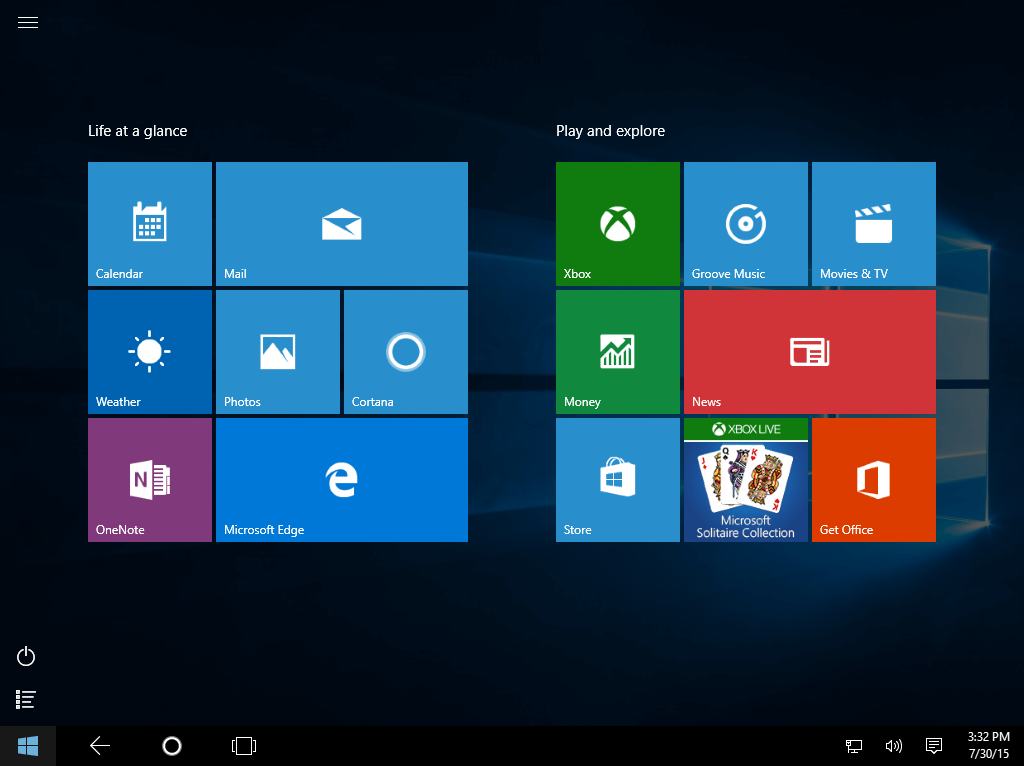This screenshot has width=1024, height=766.
Task: Launch the Store tile
Action: (x=618, y=480)
